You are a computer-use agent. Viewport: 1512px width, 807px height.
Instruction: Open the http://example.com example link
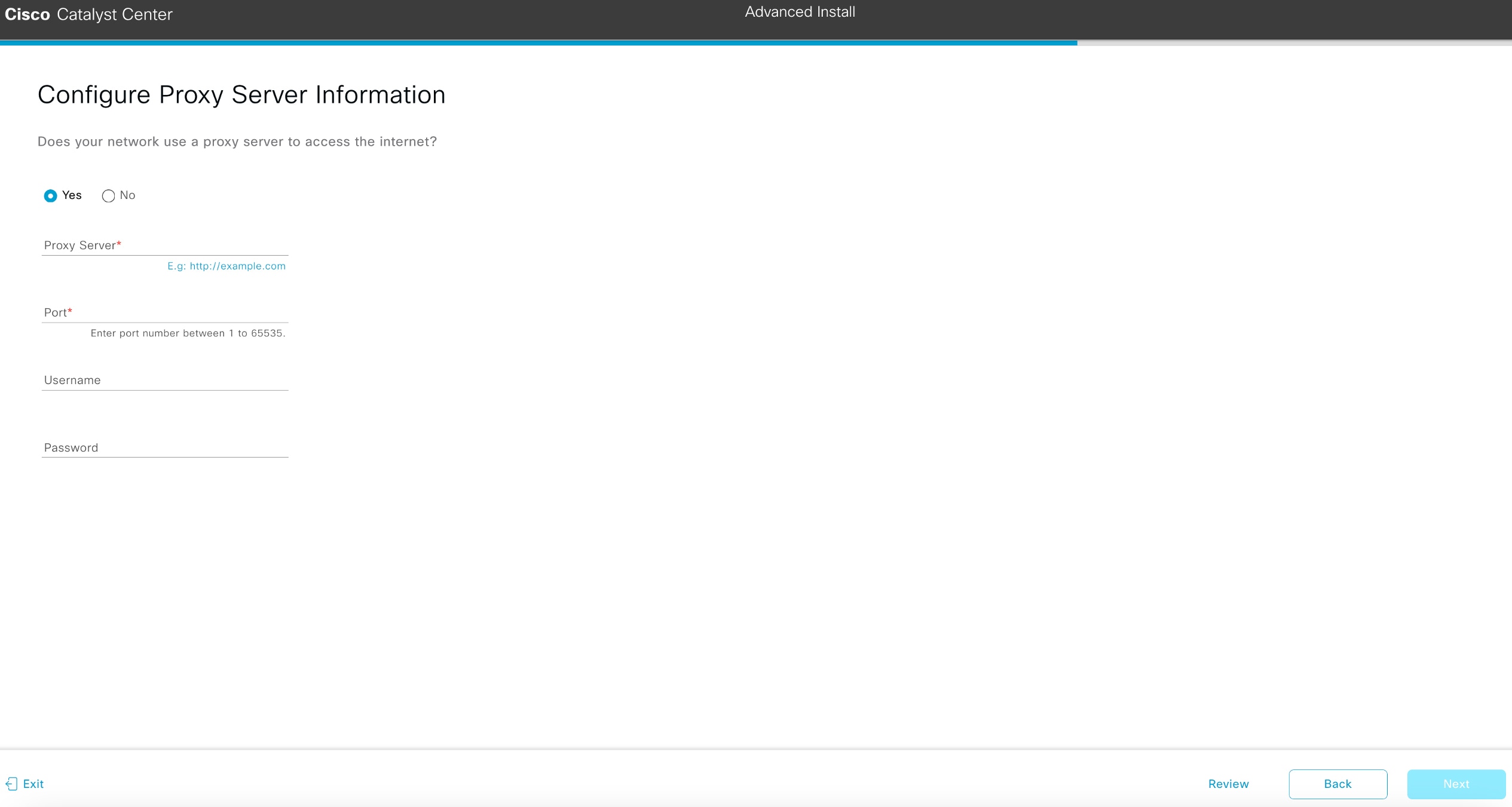tap(237, 266)
